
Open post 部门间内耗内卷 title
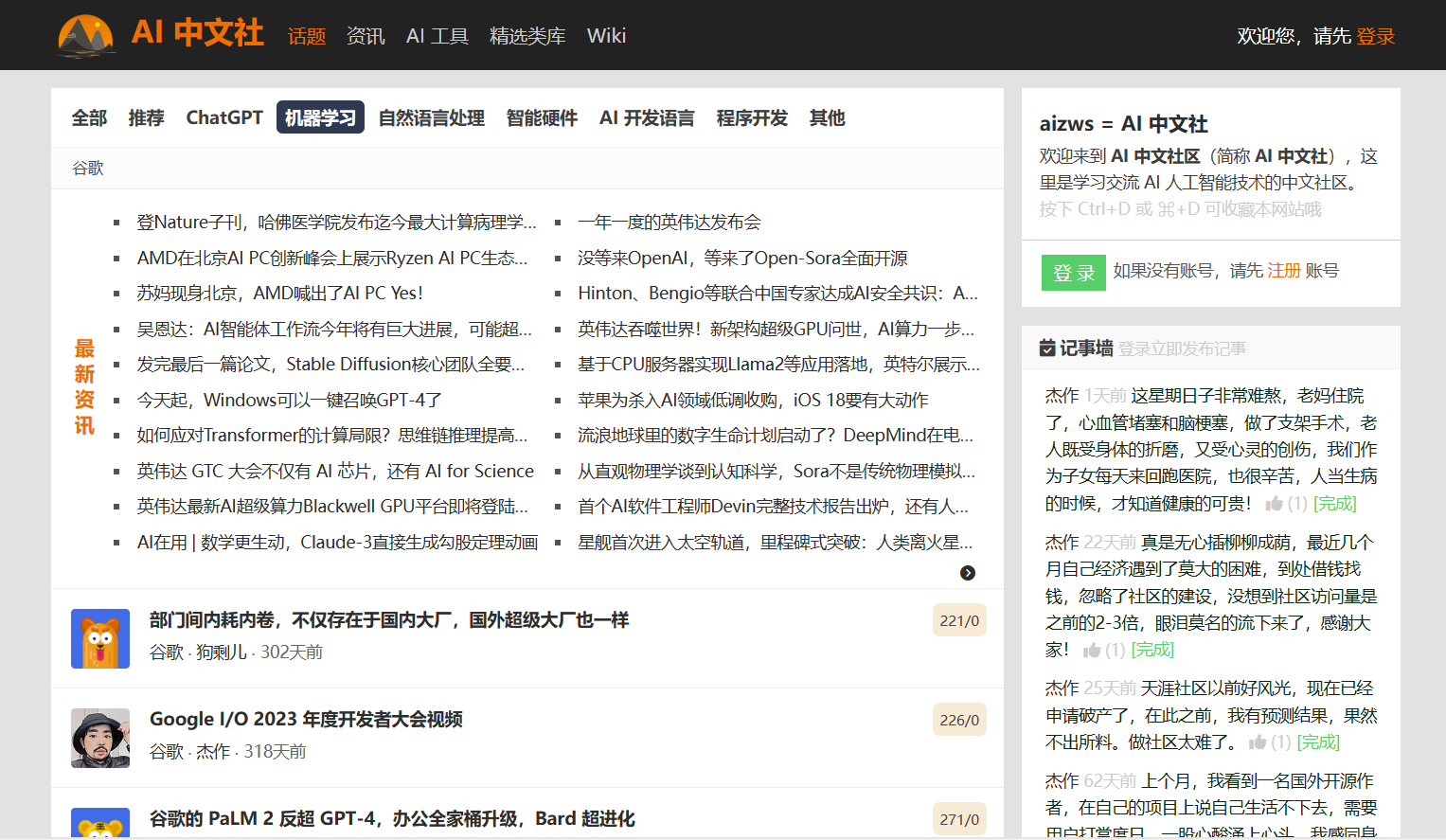388,620
